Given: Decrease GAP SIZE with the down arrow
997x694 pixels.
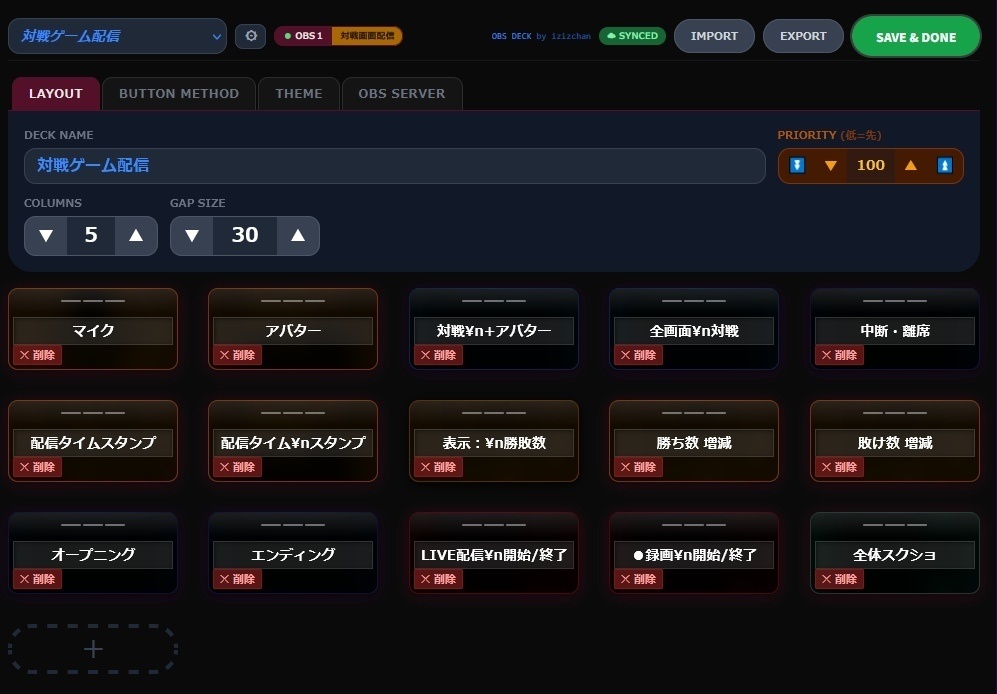Looking at the screenshot, I should 192,235.
